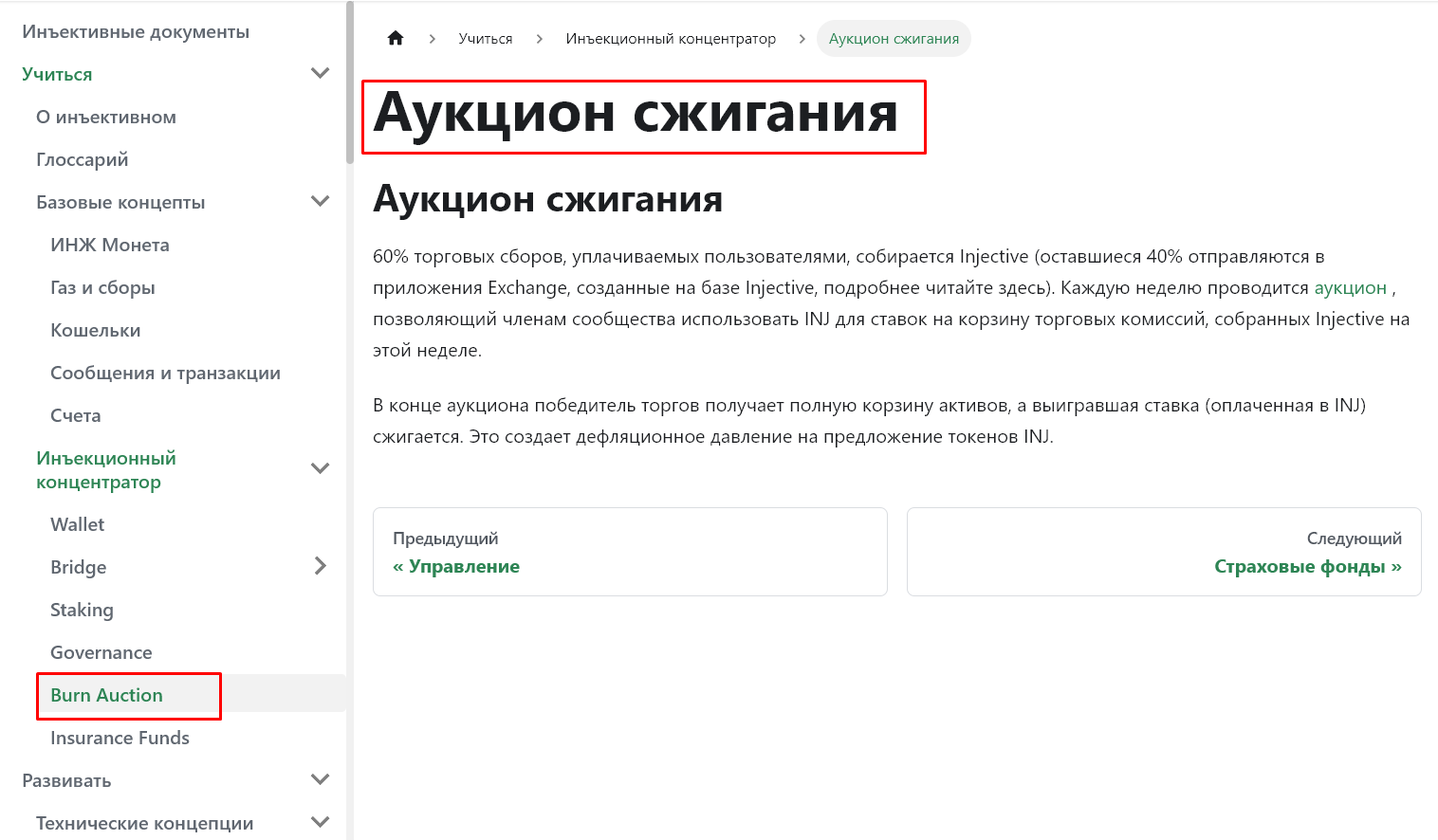Select 'Burn Auction' in the sidebar
This screenshot has width=1438, height=840.
point(106,695)
